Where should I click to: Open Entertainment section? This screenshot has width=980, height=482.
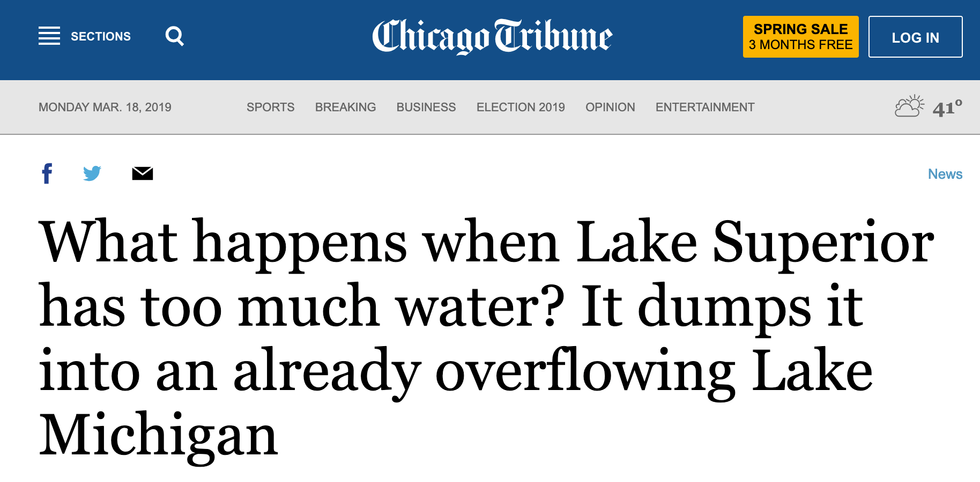[x=705, y=107]
